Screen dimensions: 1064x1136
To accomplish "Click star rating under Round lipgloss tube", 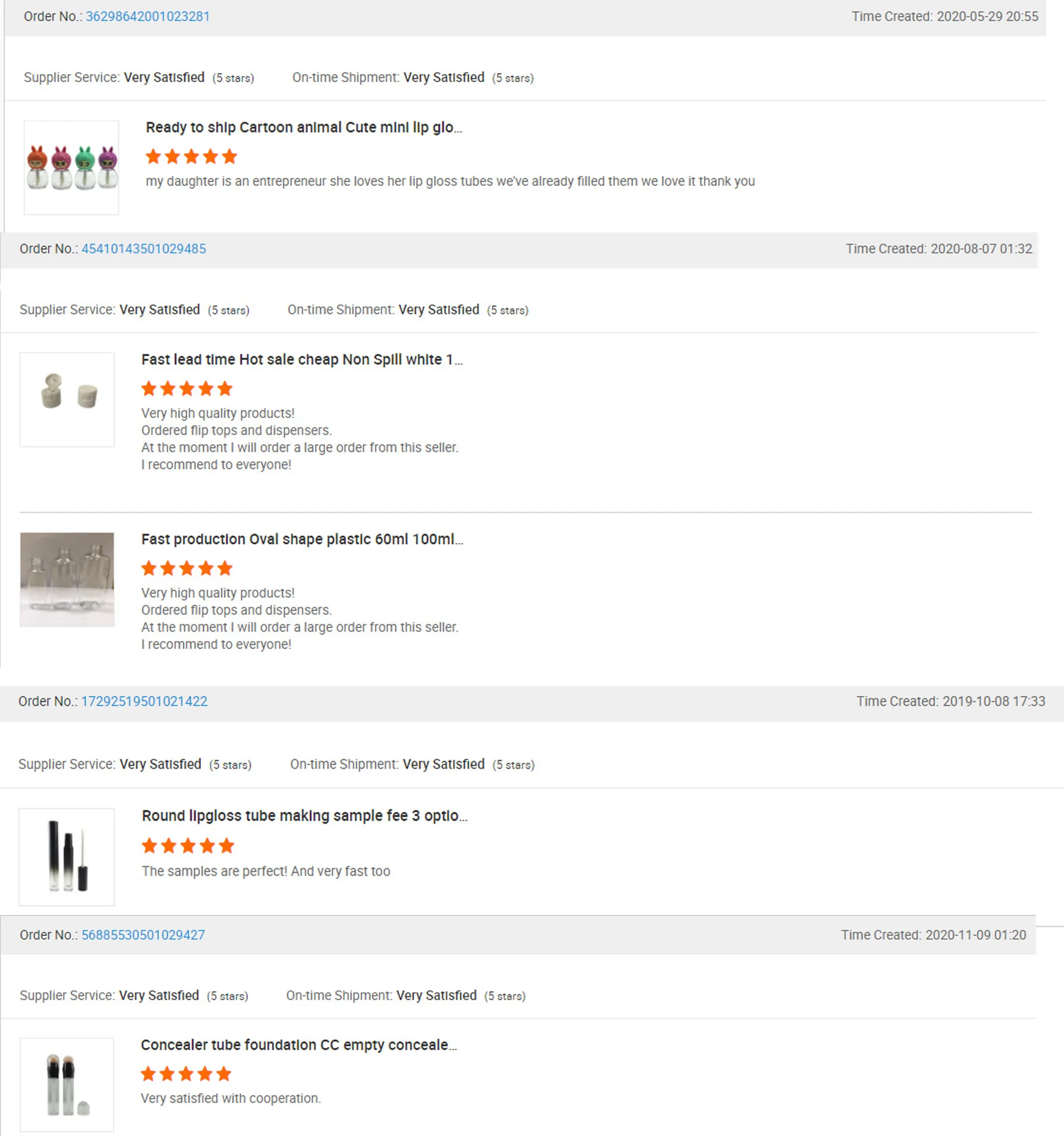I will (x=188, y=846).
